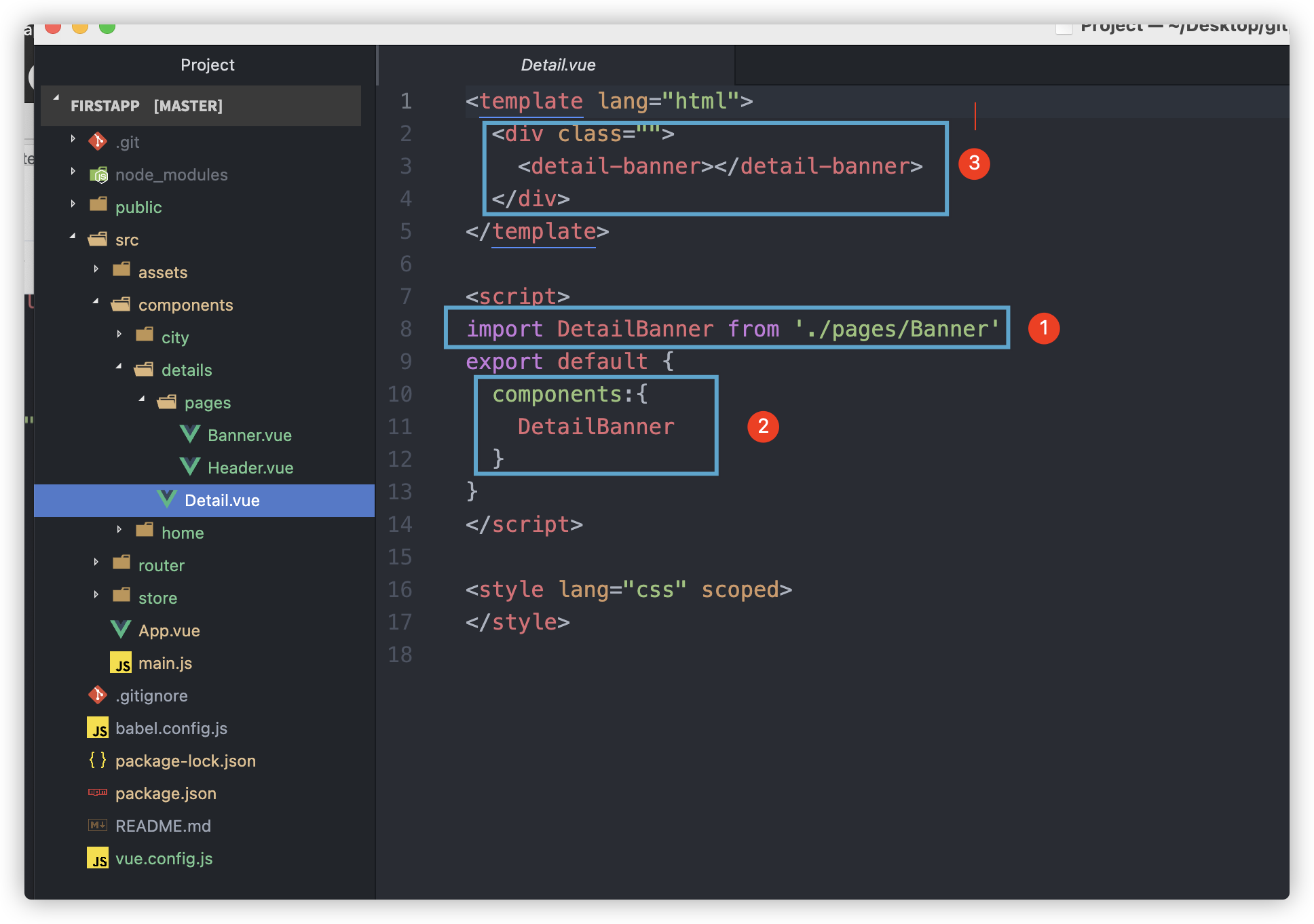The height and width of the screenshot is (924, 1314).
Task: Expand the home folder arrow
Action: tap(119, 530)
